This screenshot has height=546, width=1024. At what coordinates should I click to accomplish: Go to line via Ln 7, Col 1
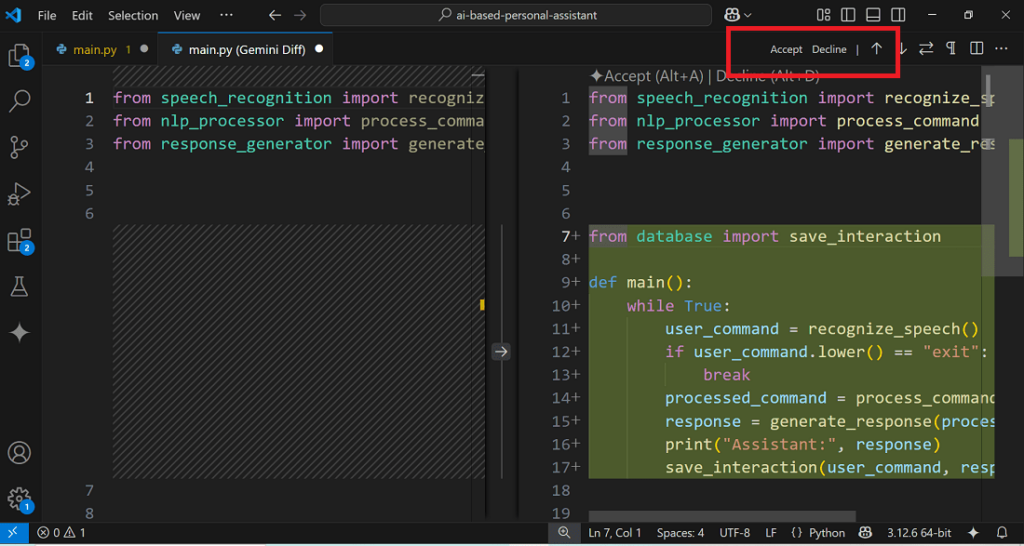(615, 533)
